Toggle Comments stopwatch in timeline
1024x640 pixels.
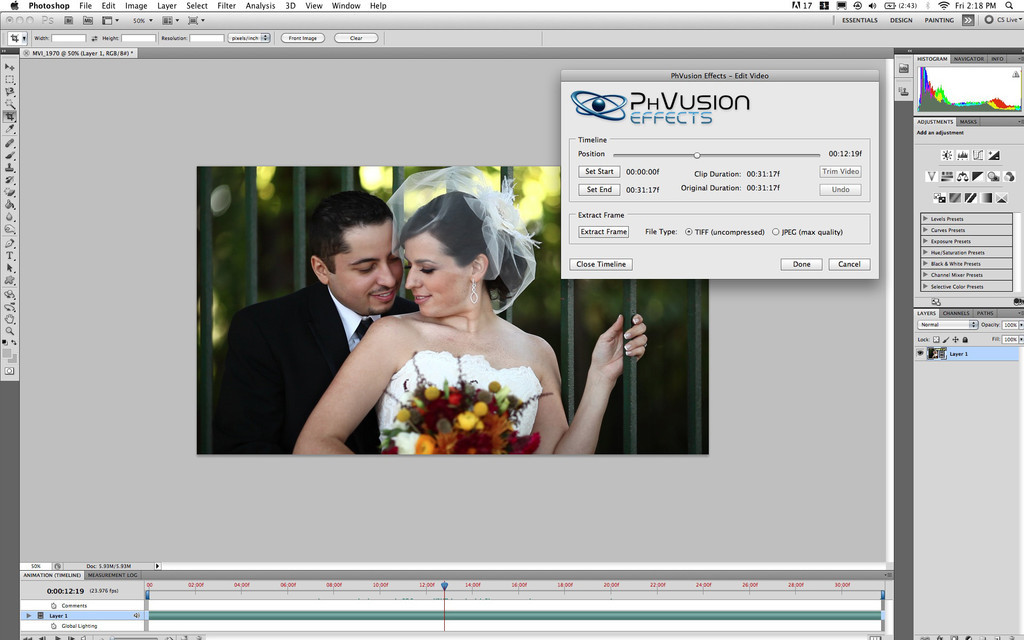[x=54, y=605]
